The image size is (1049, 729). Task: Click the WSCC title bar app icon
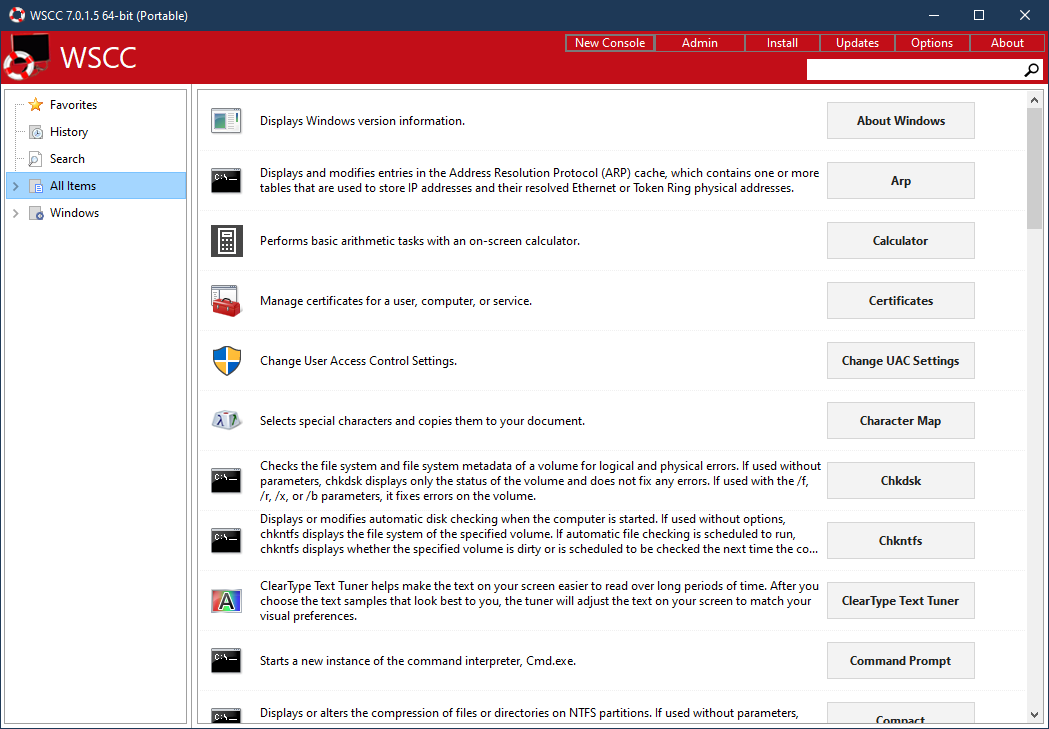point(17,15)
